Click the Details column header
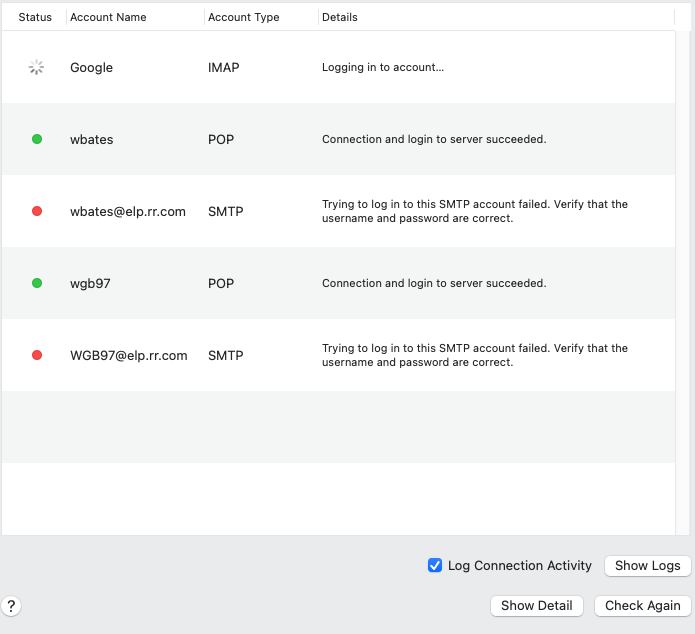Screen dimensions: 695x634 [340, 17]
